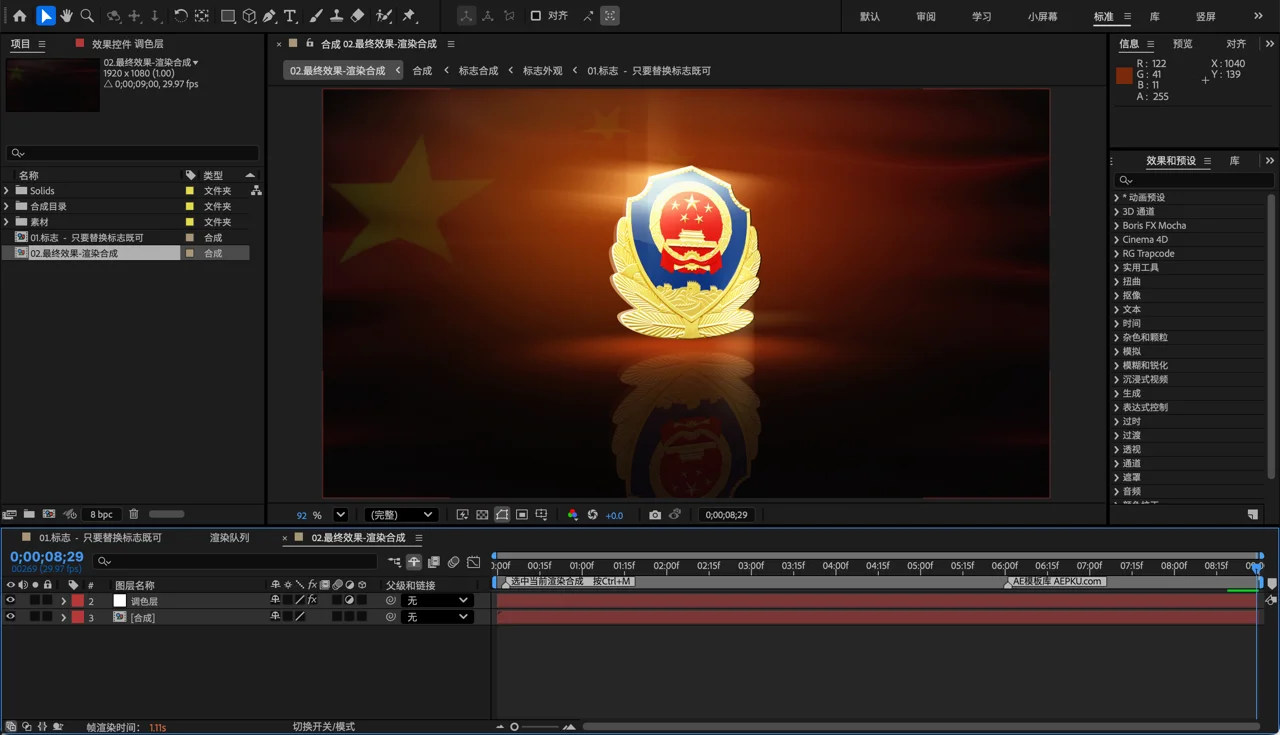
Task: Select the Brush tool
Action: coord(316,16)
